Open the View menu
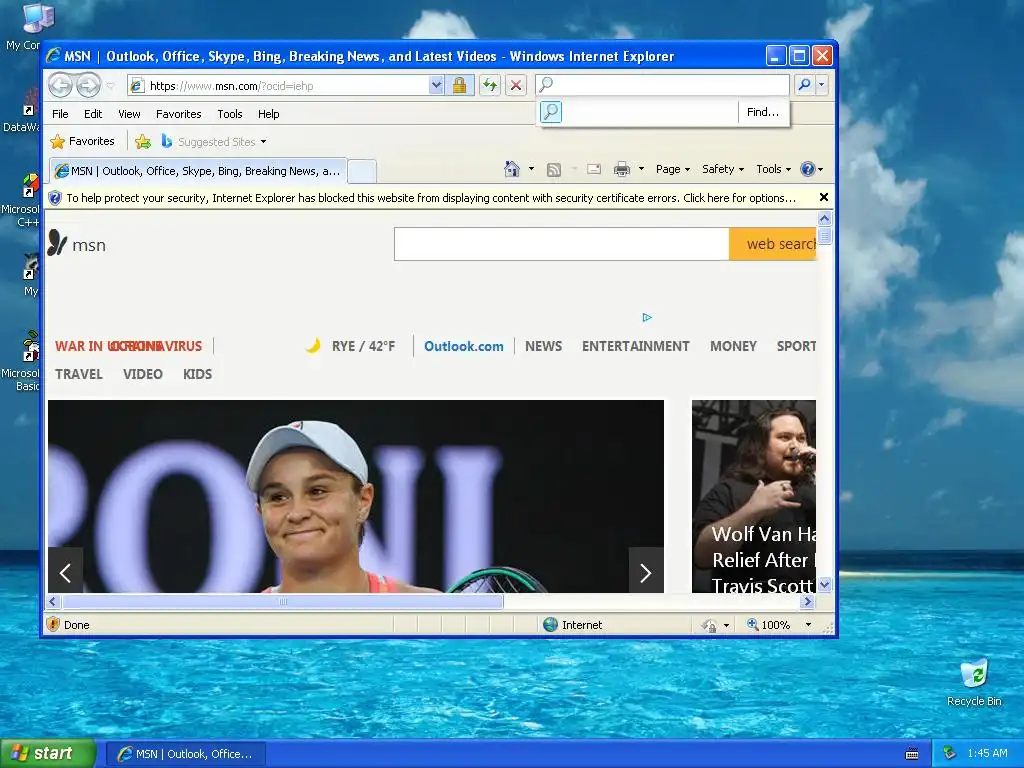 click(129, 114)
